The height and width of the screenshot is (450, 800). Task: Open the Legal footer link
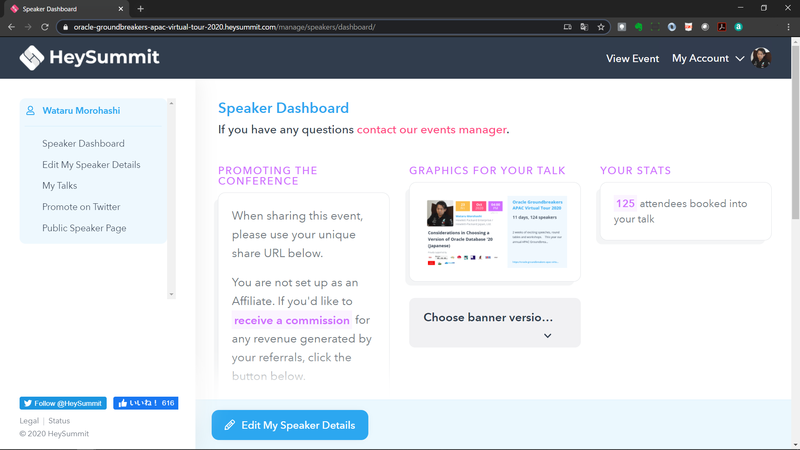[29, 421]
